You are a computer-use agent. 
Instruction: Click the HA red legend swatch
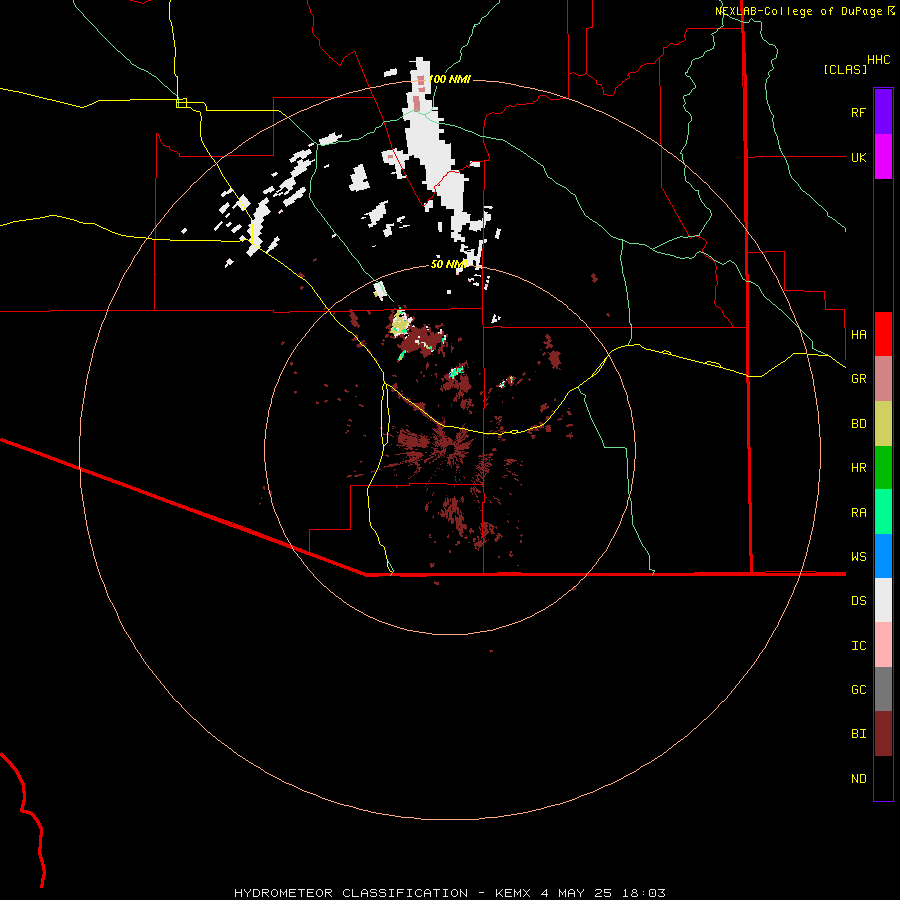[x=883, y=334]
